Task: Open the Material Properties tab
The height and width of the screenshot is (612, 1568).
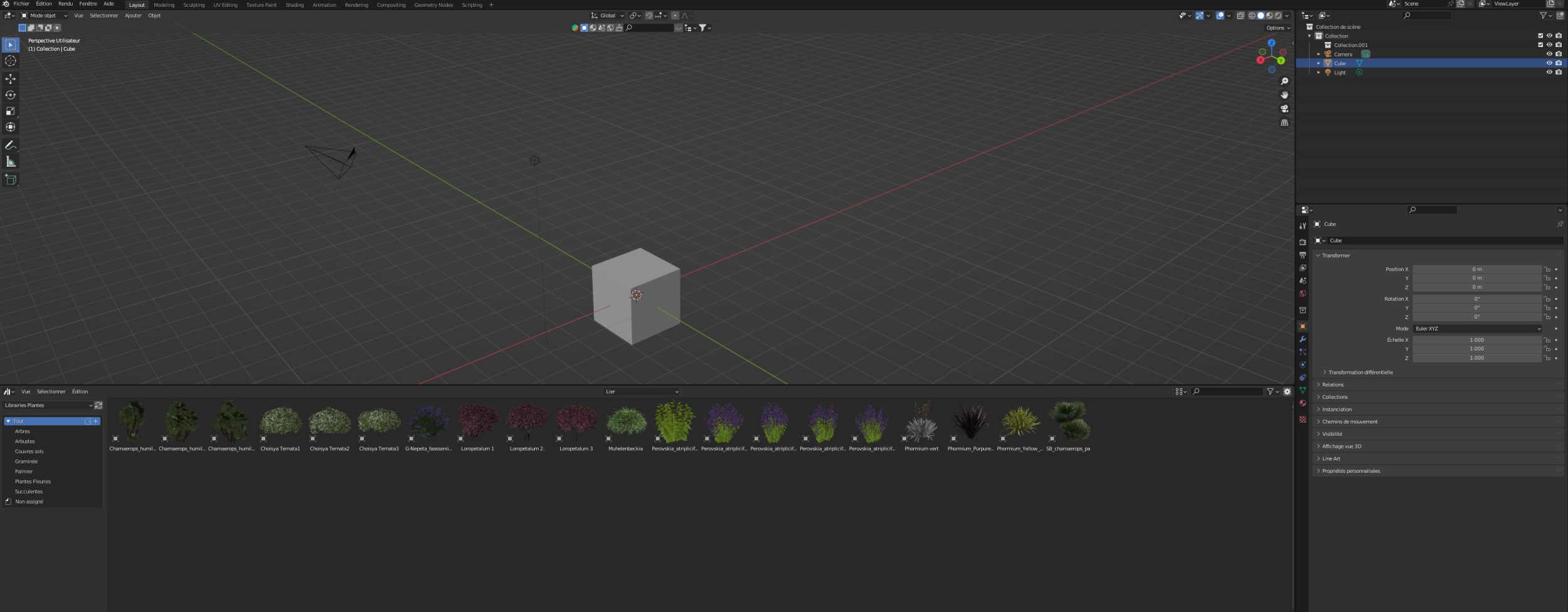Action: 1303,403
